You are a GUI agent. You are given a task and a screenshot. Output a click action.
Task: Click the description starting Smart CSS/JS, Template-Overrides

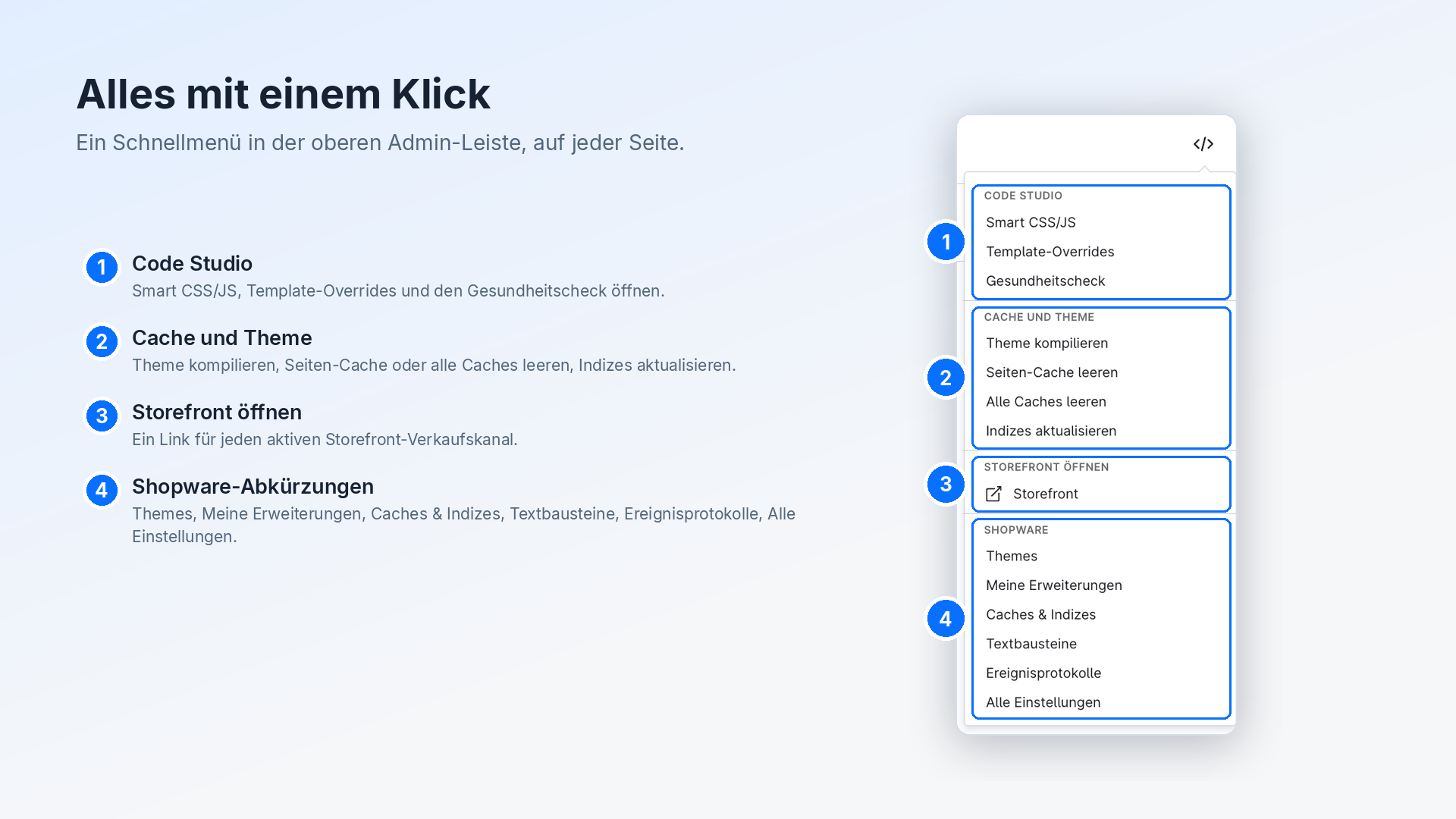[398, 291]
